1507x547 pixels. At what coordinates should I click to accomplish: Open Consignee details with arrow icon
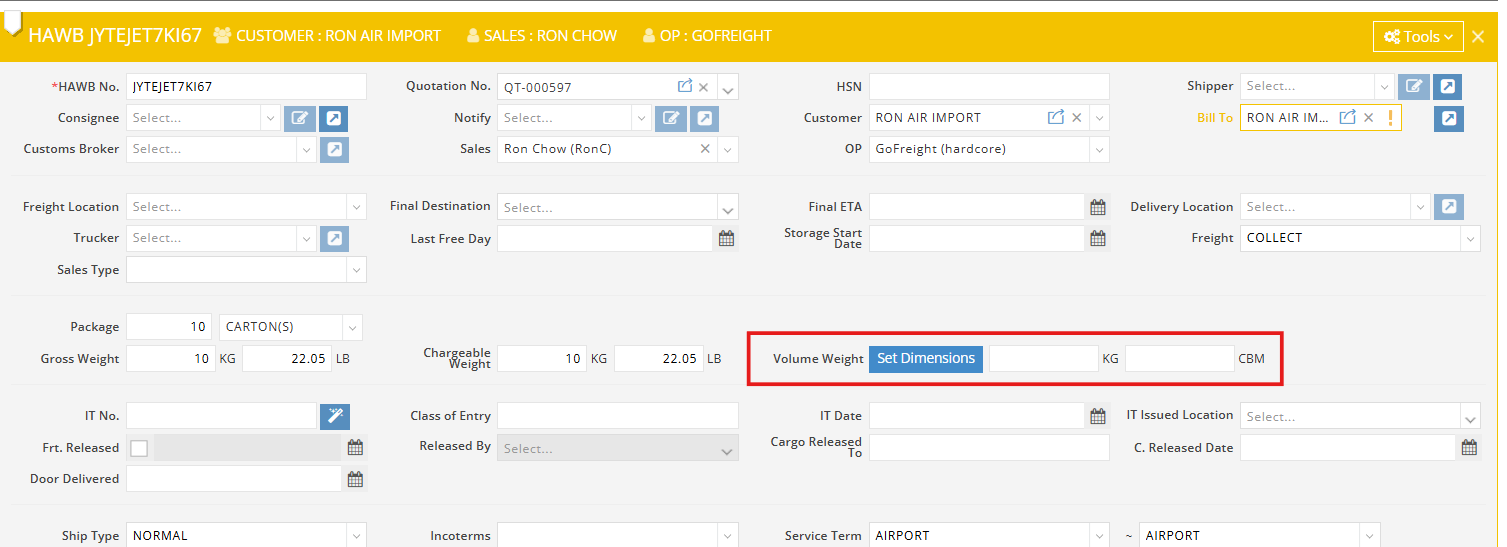[x=334, y=118]
